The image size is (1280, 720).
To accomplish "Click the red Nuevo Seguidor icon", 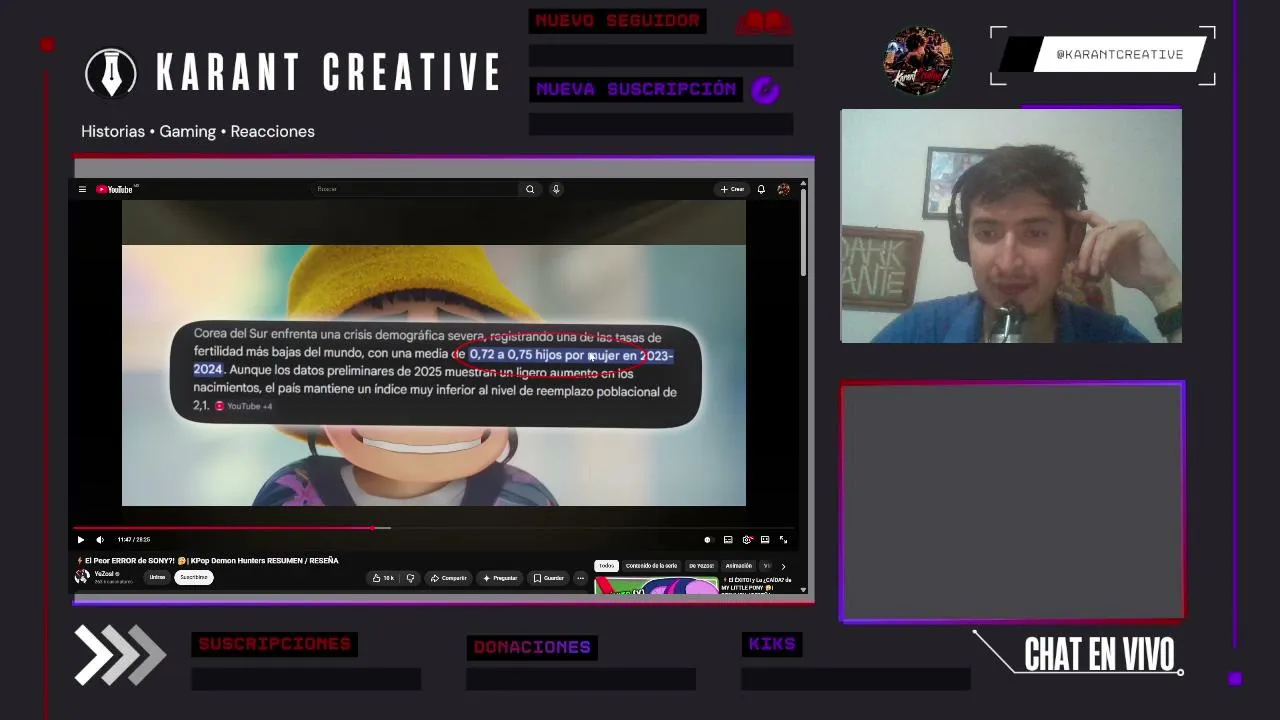I will [765, 22].
